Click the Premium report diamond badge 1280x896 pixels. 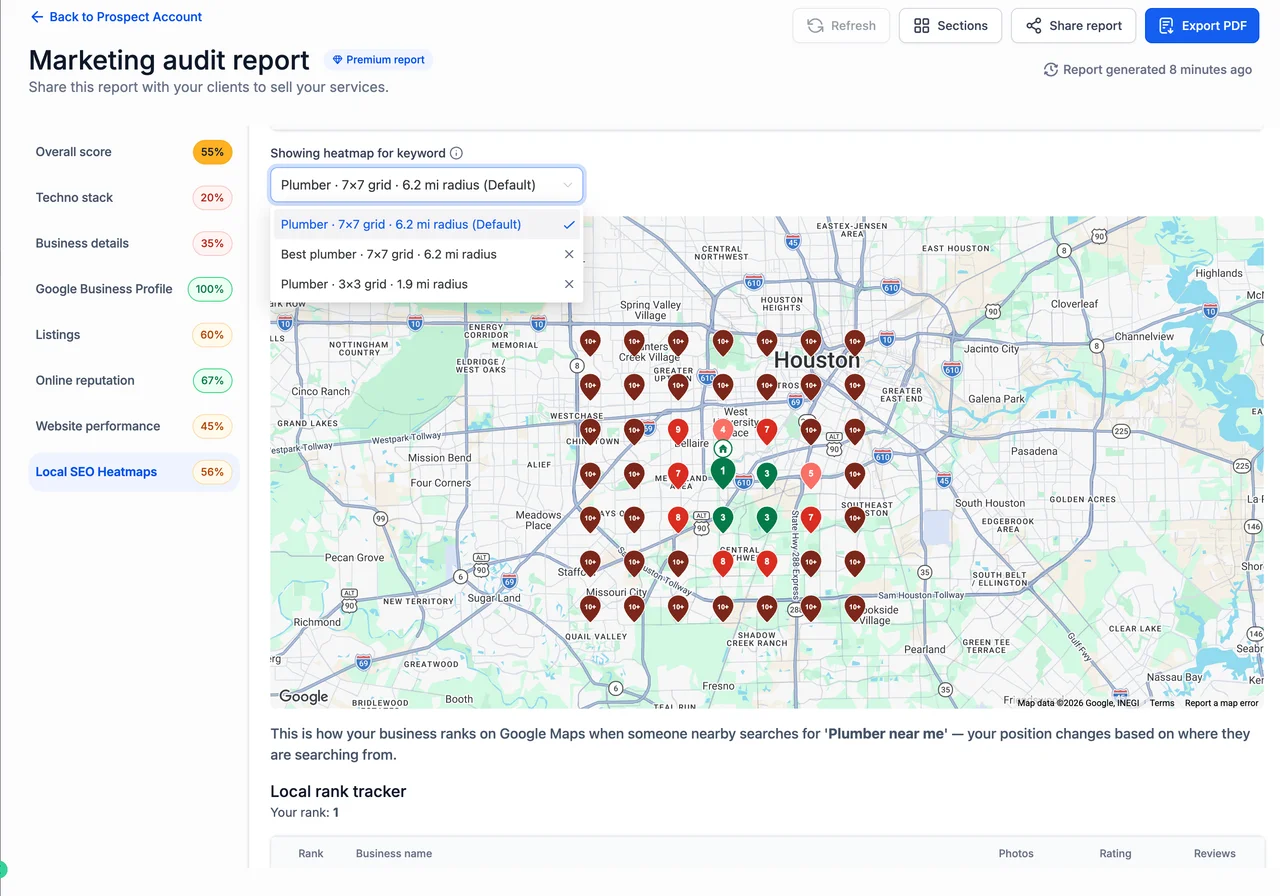[x=379, y=60]
